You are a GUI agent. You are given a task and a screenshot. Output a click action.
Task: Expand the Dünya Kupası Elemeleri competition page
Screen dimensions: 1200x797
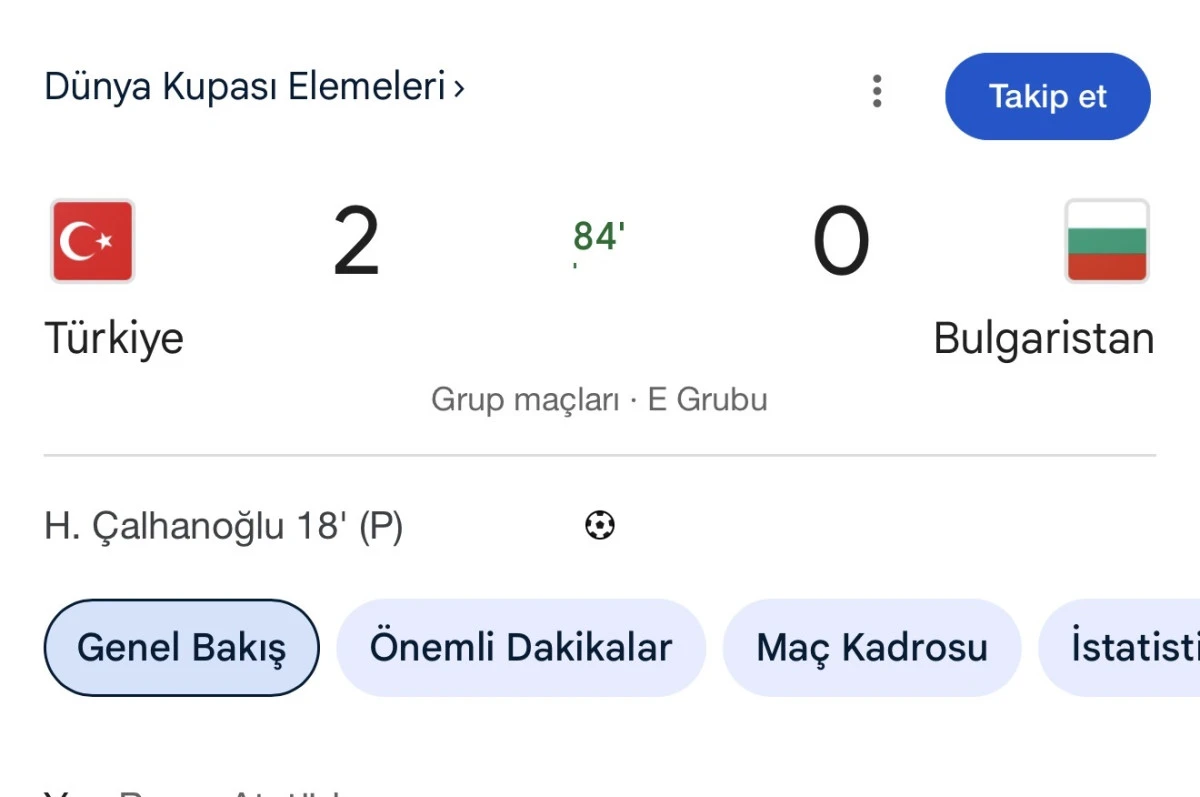tap(250, 87)
